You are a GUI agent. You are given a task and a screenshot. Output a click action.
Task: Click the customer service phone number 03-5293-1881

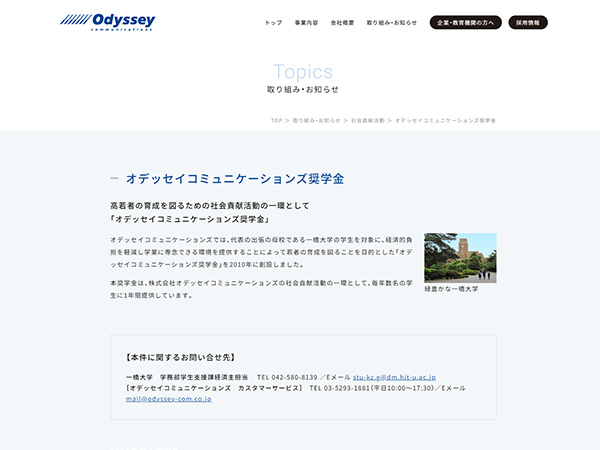click(x=343, y=387)
